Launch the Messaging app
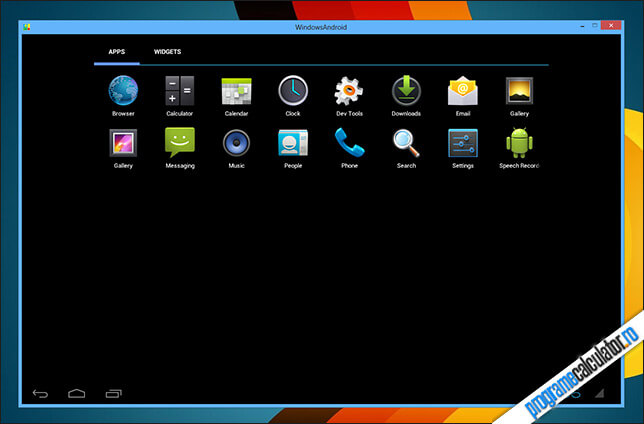 tap(180, 148)
